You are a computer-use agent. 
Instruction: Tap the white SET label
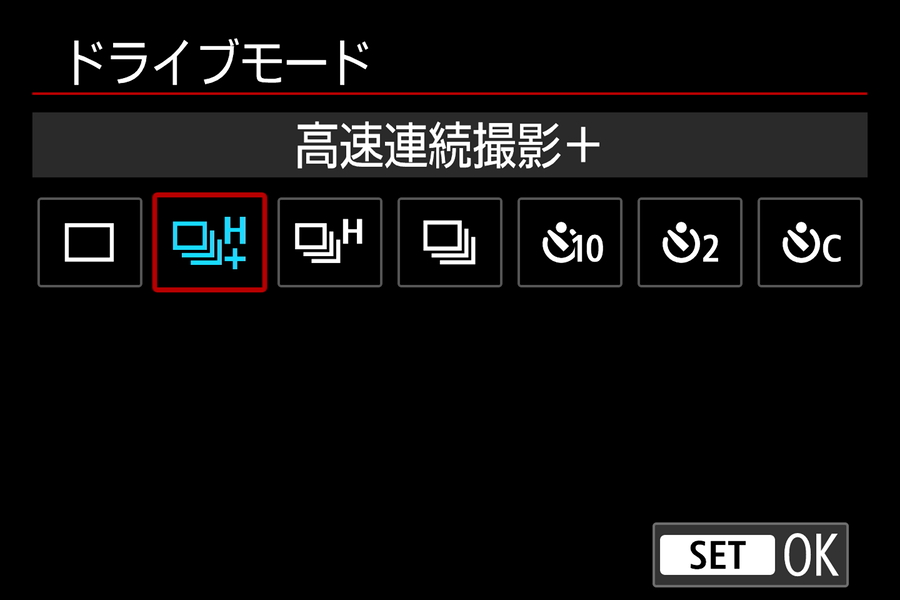[717, 555]
